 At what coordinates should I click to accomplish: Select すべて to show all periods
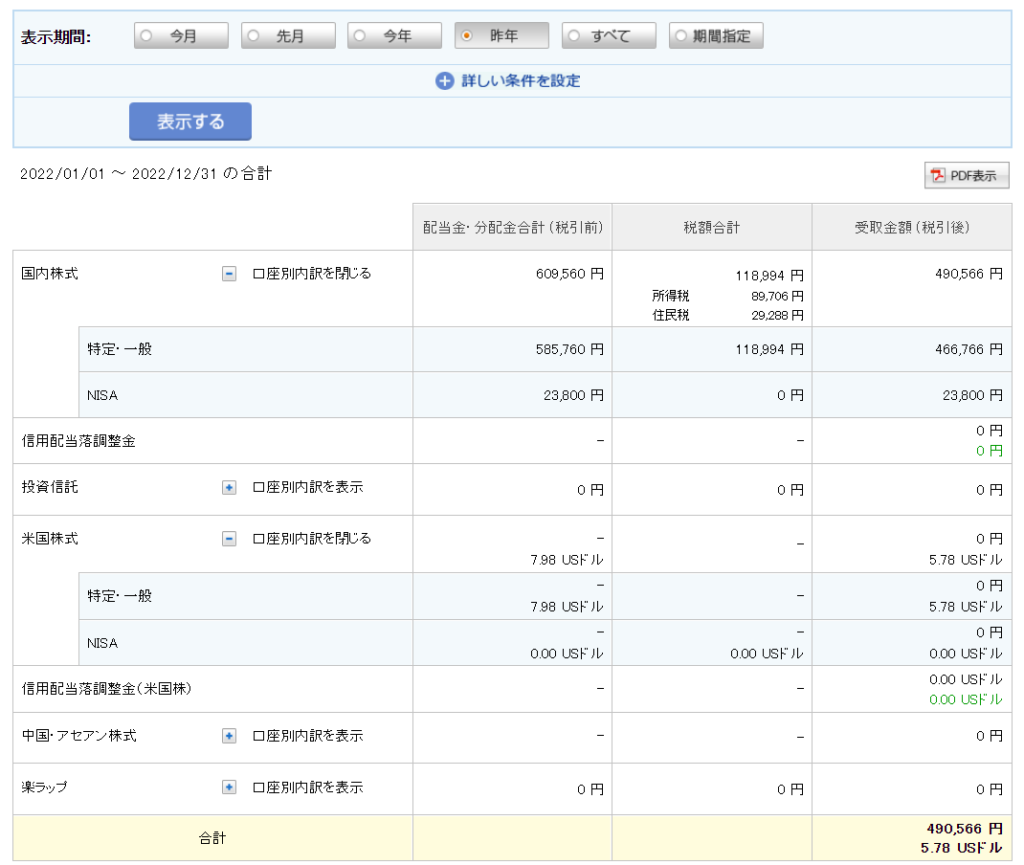coord(609,36)
